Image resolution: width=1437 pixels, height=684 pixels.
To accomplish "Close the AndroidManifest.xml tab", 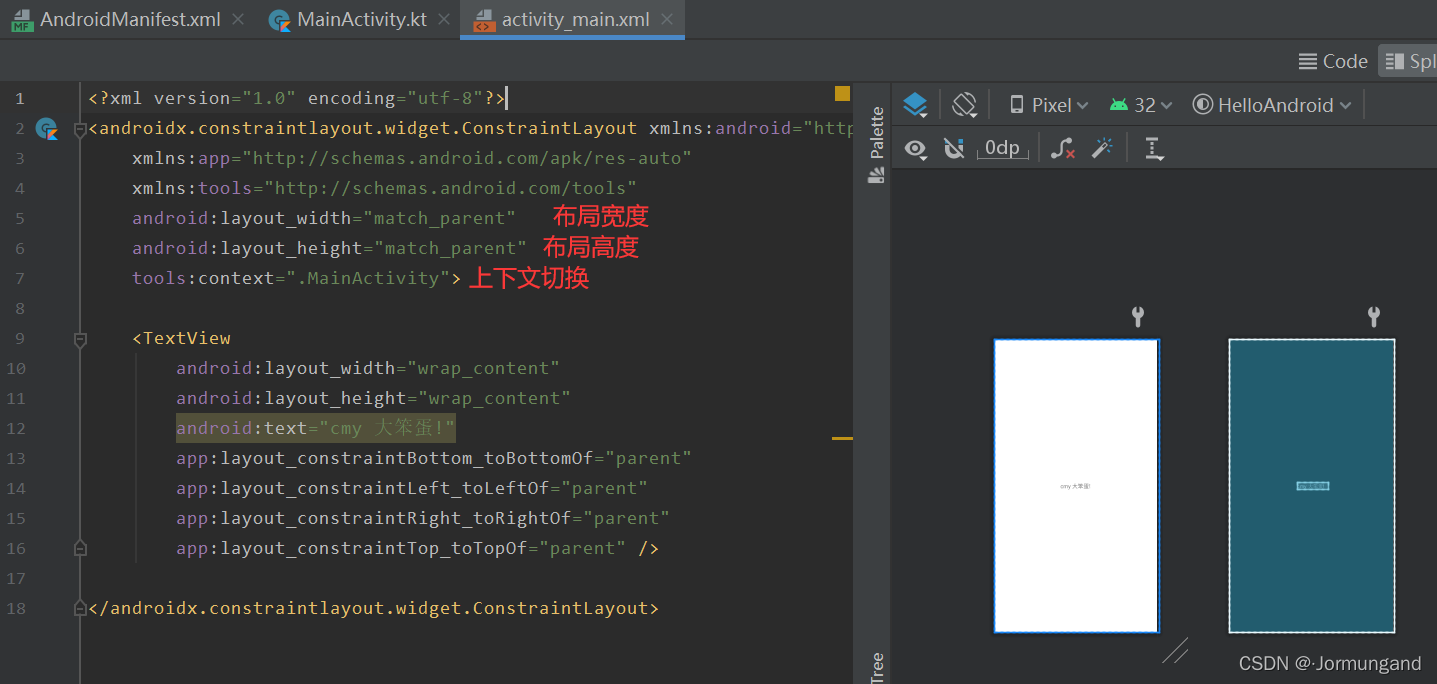I will (x=237, y=19).
